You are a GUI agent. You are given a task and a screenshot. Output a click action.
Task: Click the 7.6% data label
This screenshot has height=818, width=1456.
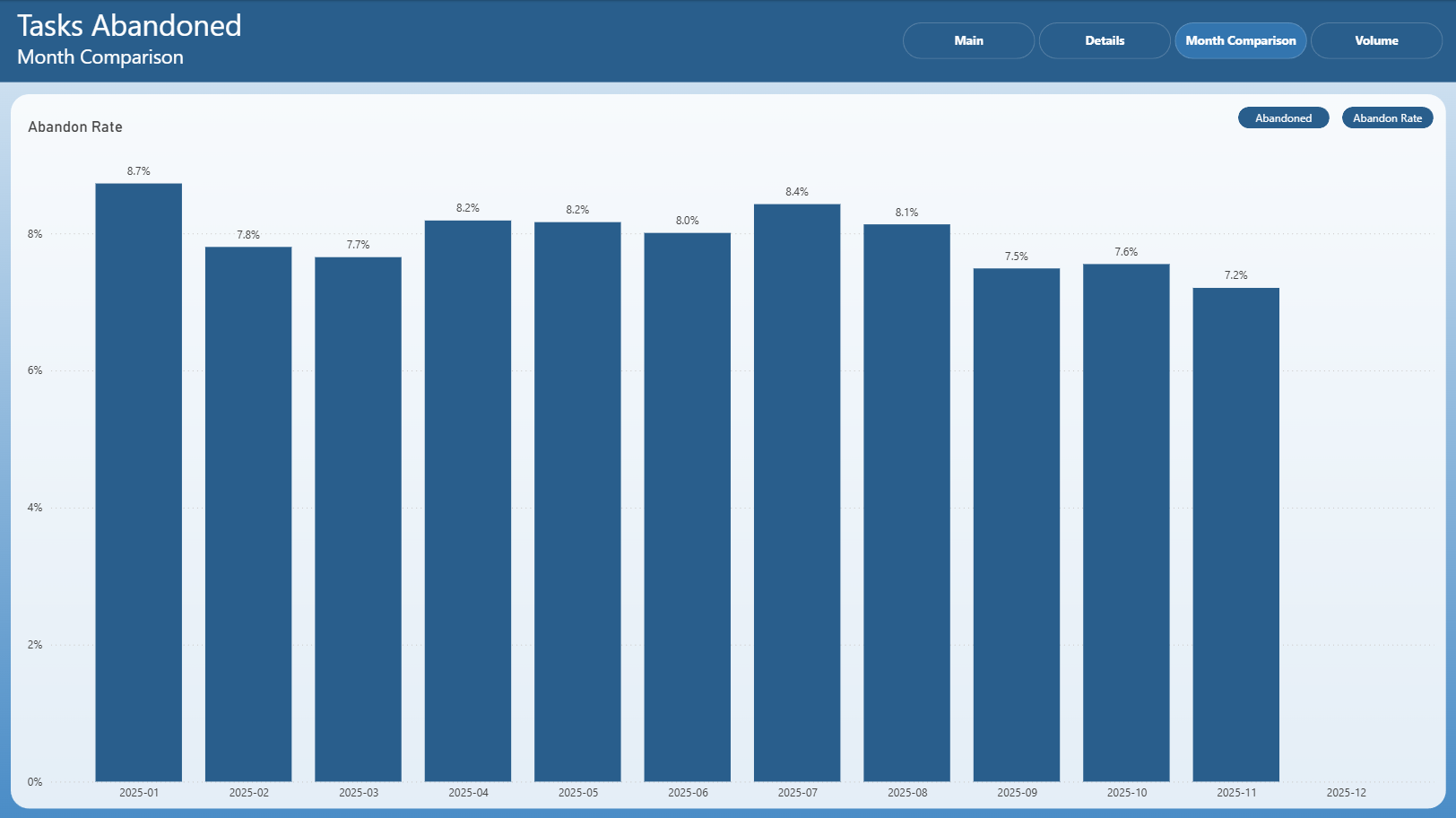[x=1126, y=252]
